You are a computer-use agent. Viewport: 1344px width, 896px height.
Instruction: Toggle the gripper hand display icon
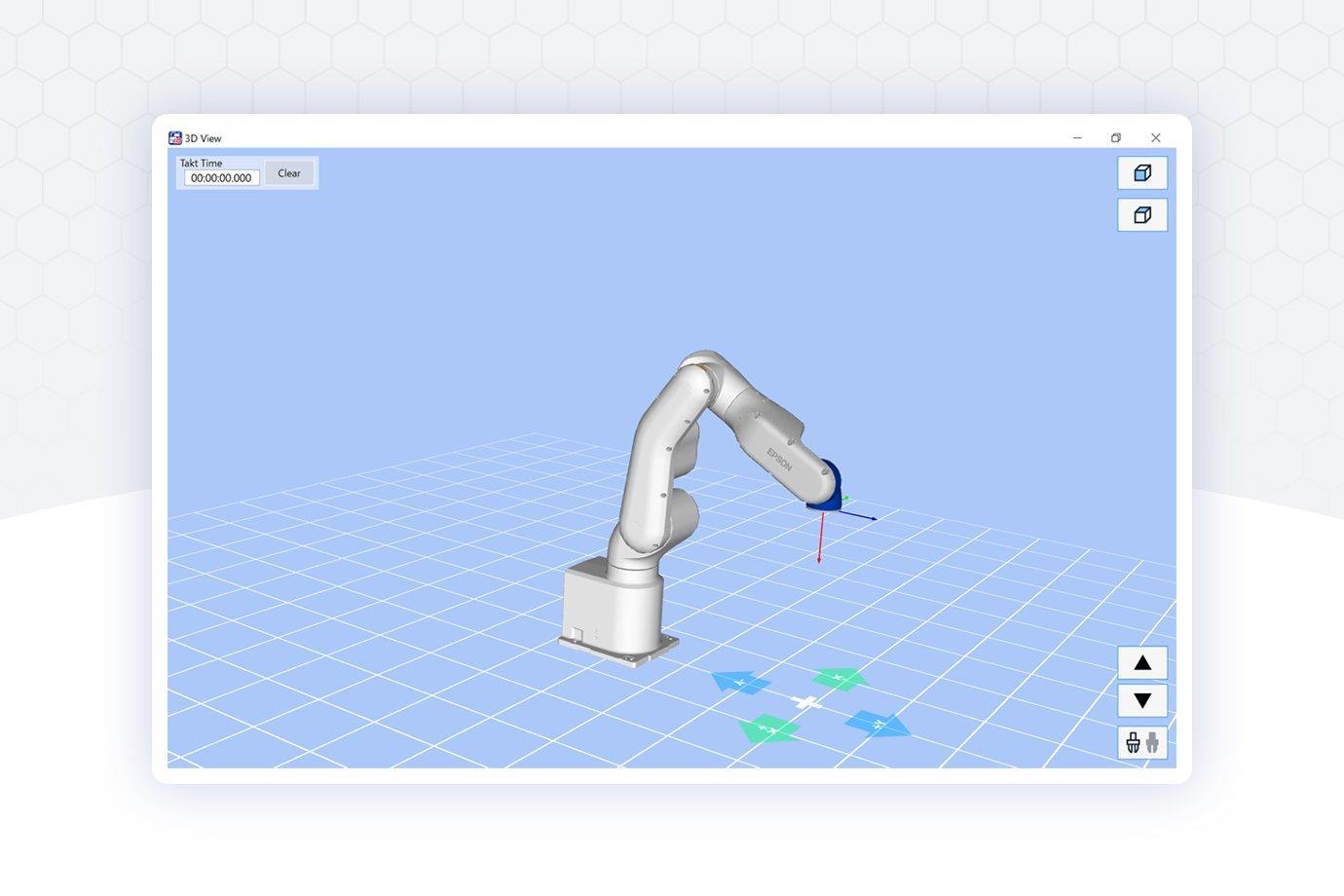pos(1141,743)
